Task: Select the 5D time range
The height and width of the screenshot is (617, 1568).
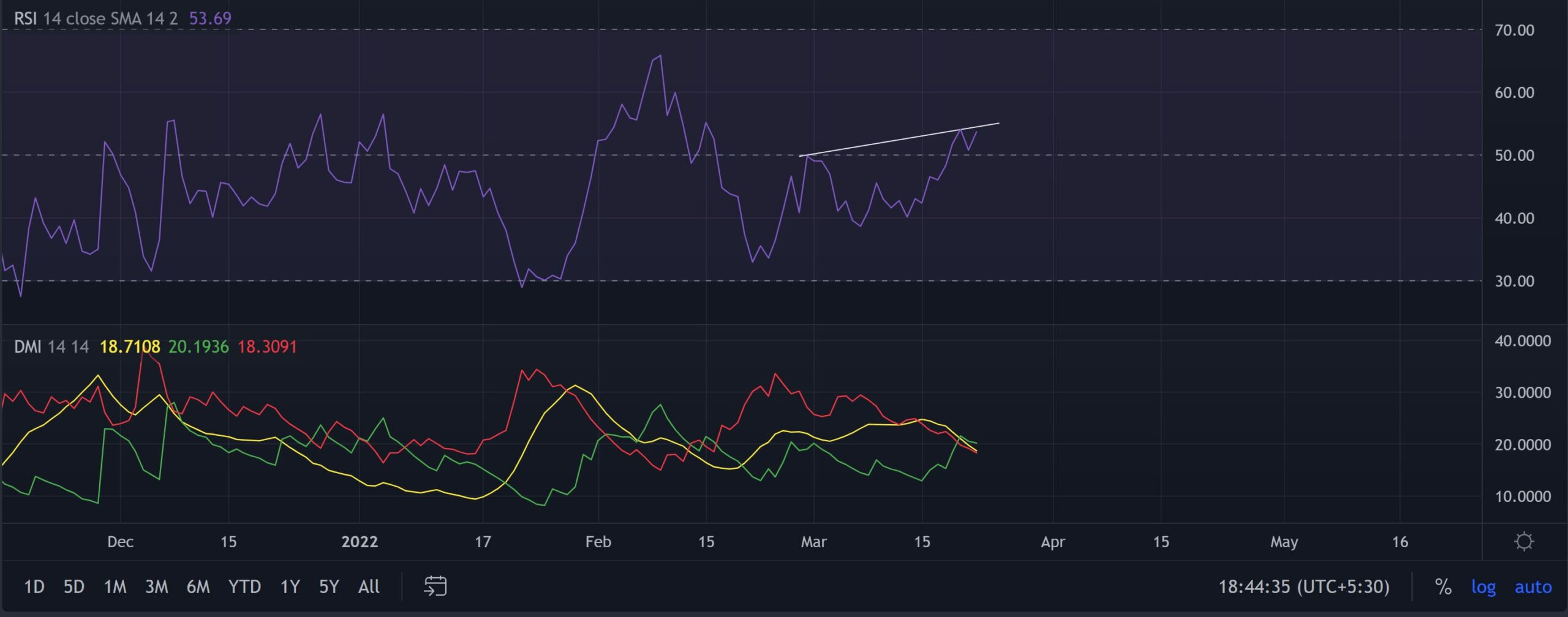Action: [74, 587]
